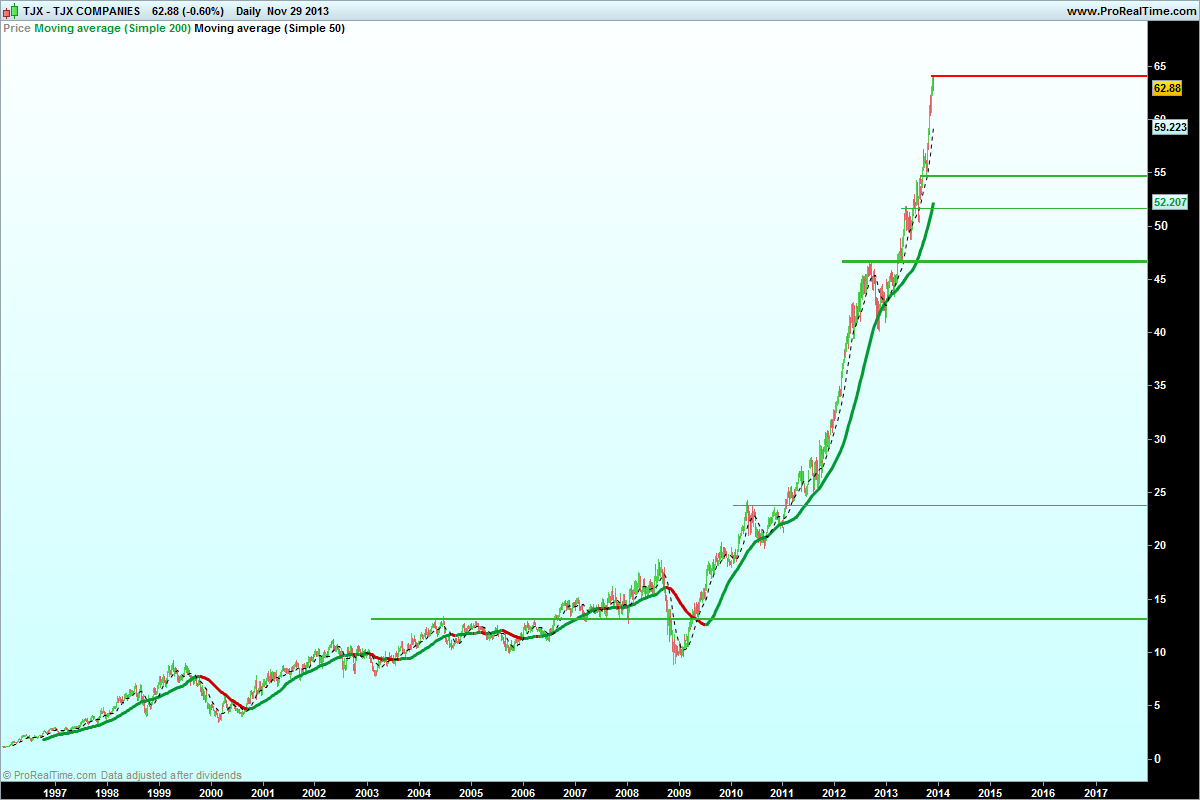1200x800 pixels.
Task: Click the 2009 label on time axis
Action: click(678, 790)
